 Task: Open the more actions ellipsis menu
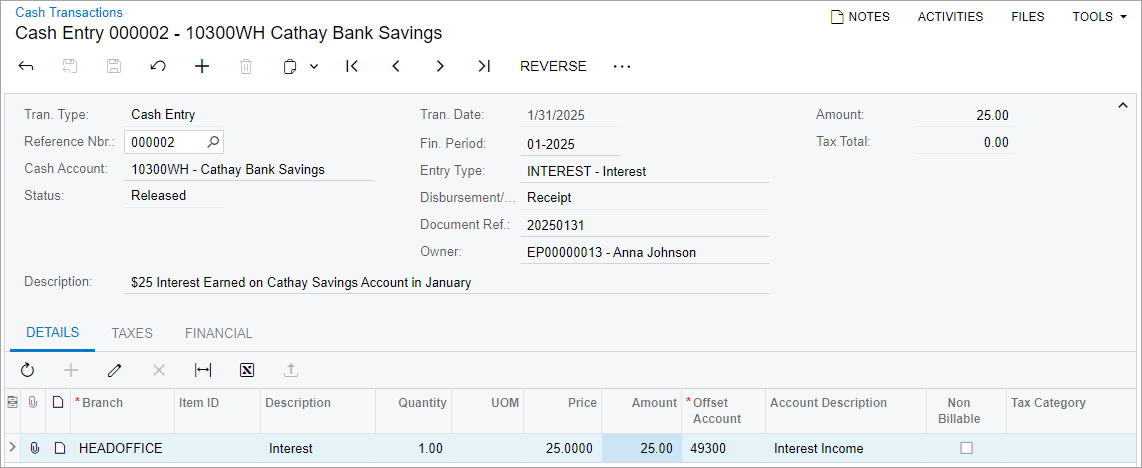pos(622,66)
